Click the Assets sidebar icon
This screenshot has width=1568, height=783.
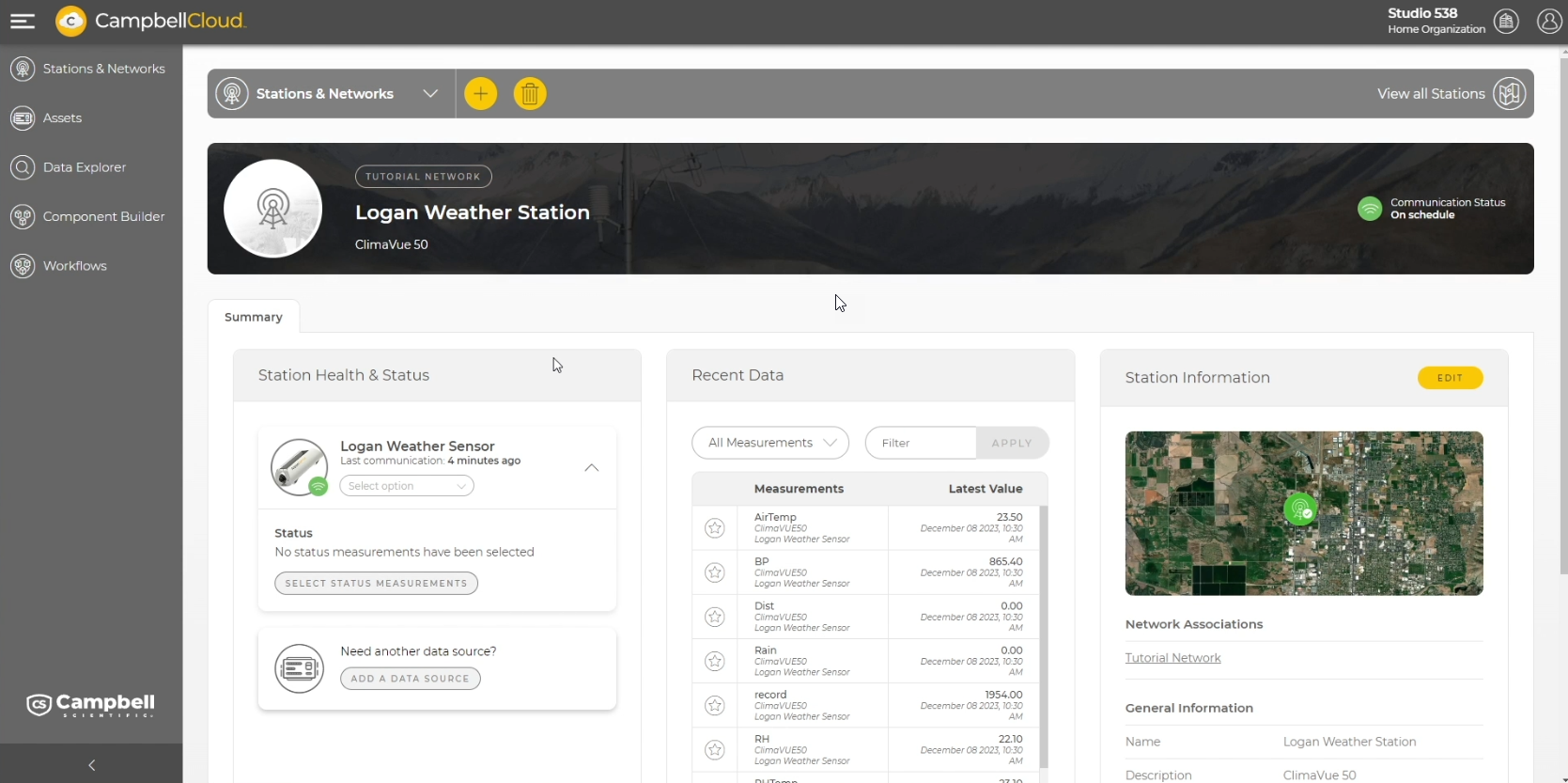pyautogui.click(x=23, y=118)
